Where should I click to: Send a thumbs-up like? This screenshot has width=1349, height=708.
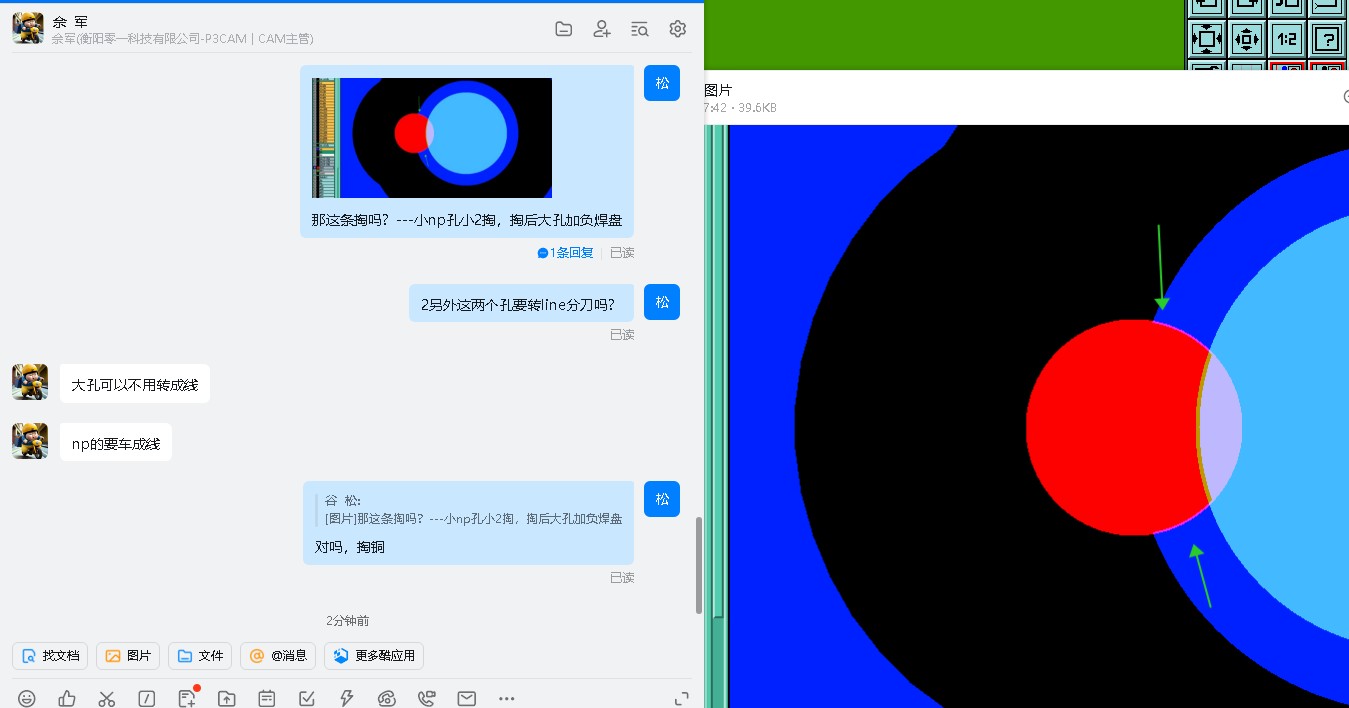67,698
